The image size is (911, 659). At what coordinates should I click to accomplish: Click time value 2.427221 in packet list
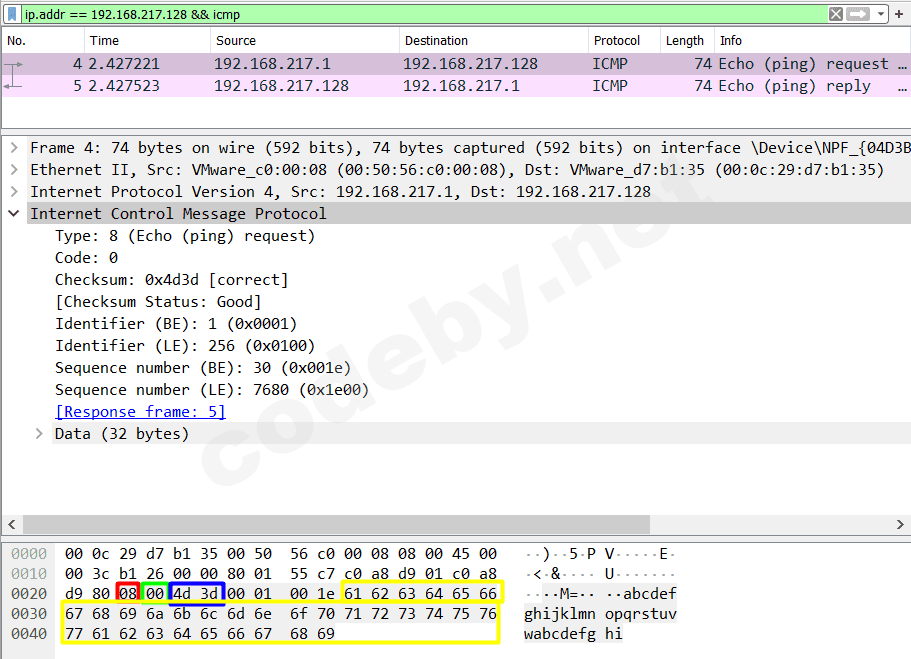coord(124,64)
